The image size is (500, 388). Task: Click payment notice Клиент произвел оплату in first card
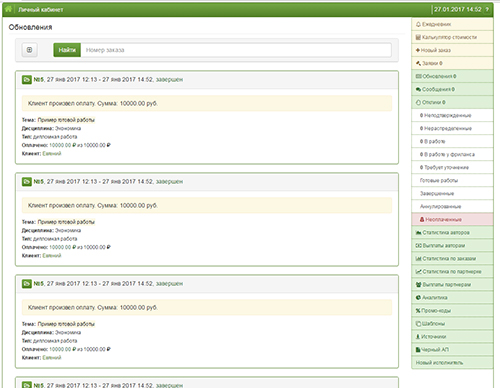[207, 103]
